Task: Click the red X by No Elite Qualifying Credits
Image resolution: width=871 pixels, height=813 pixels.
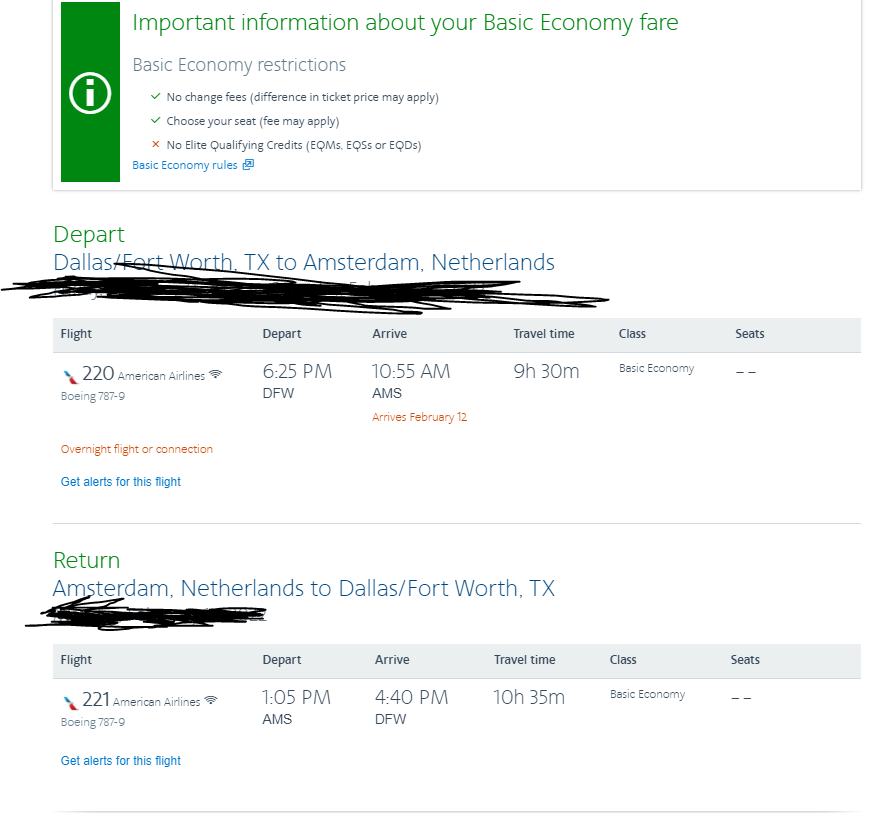Action: 155,145
